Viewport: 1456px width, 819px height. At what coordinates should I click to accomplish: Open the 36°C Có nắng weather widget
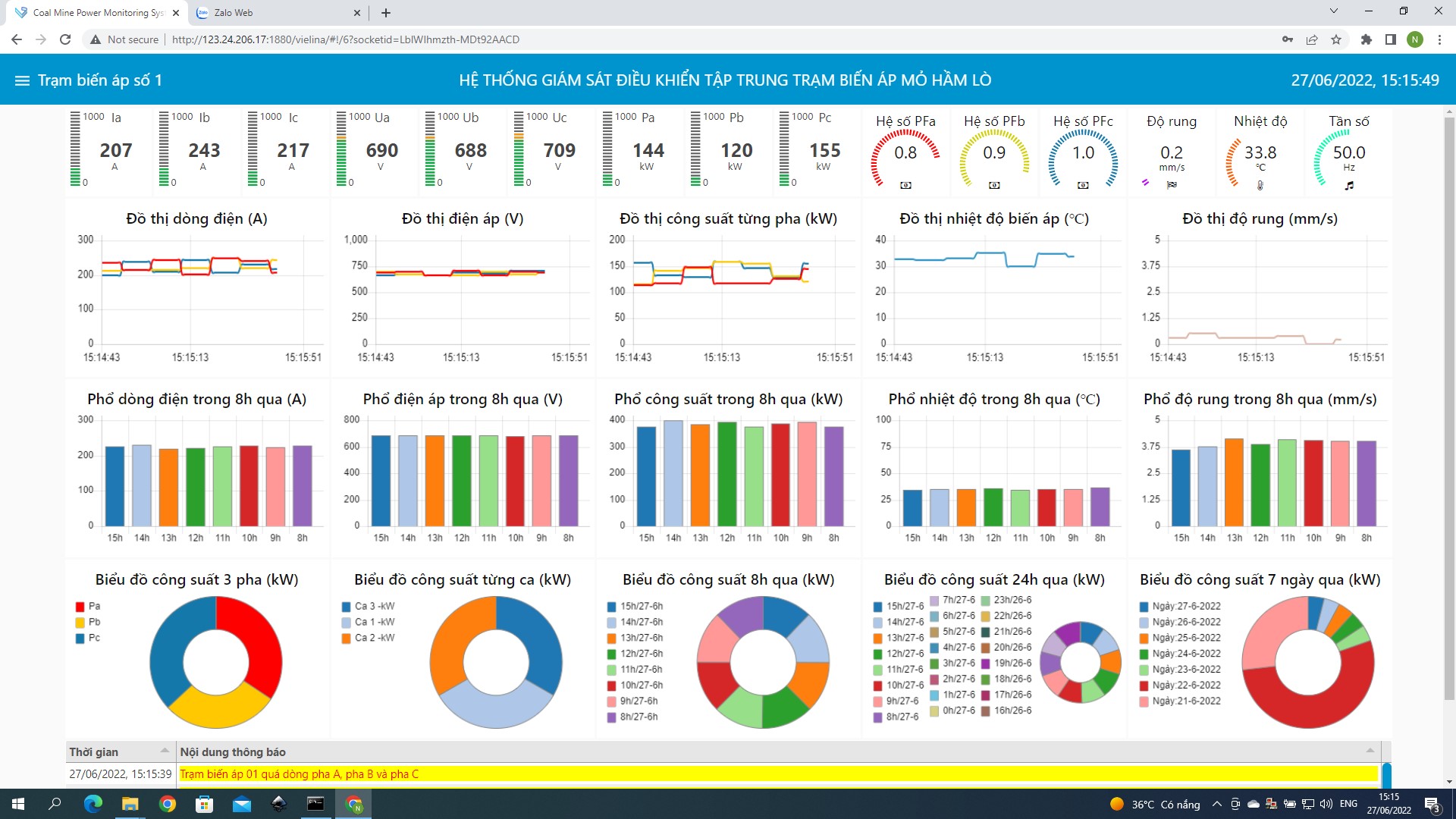pyautogui.click(x=1155, y=804)
